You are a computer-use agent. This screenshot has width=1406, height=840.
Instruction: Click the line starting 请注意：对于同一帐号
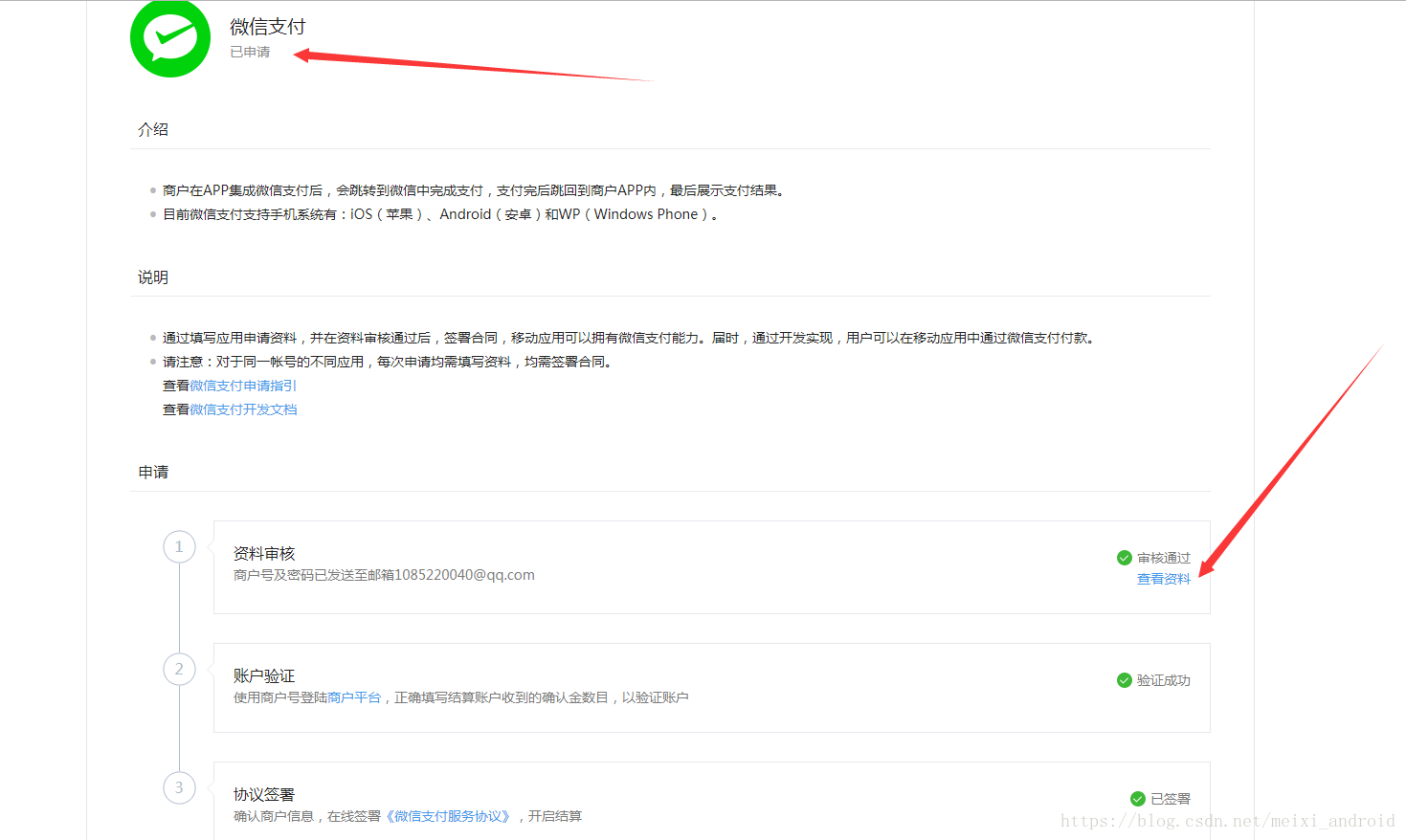[388, 362]
